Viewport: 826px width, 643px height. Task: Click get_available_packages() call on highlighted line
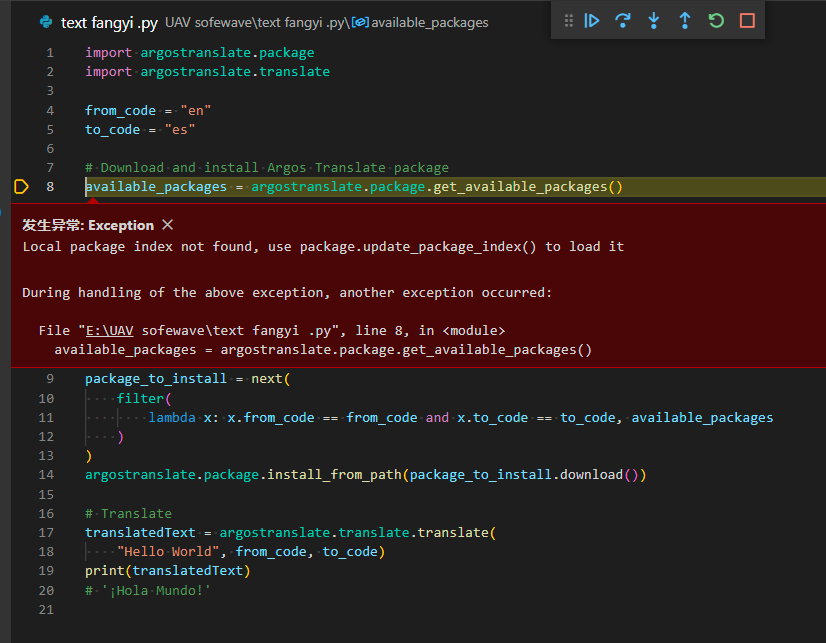(528, 186)
